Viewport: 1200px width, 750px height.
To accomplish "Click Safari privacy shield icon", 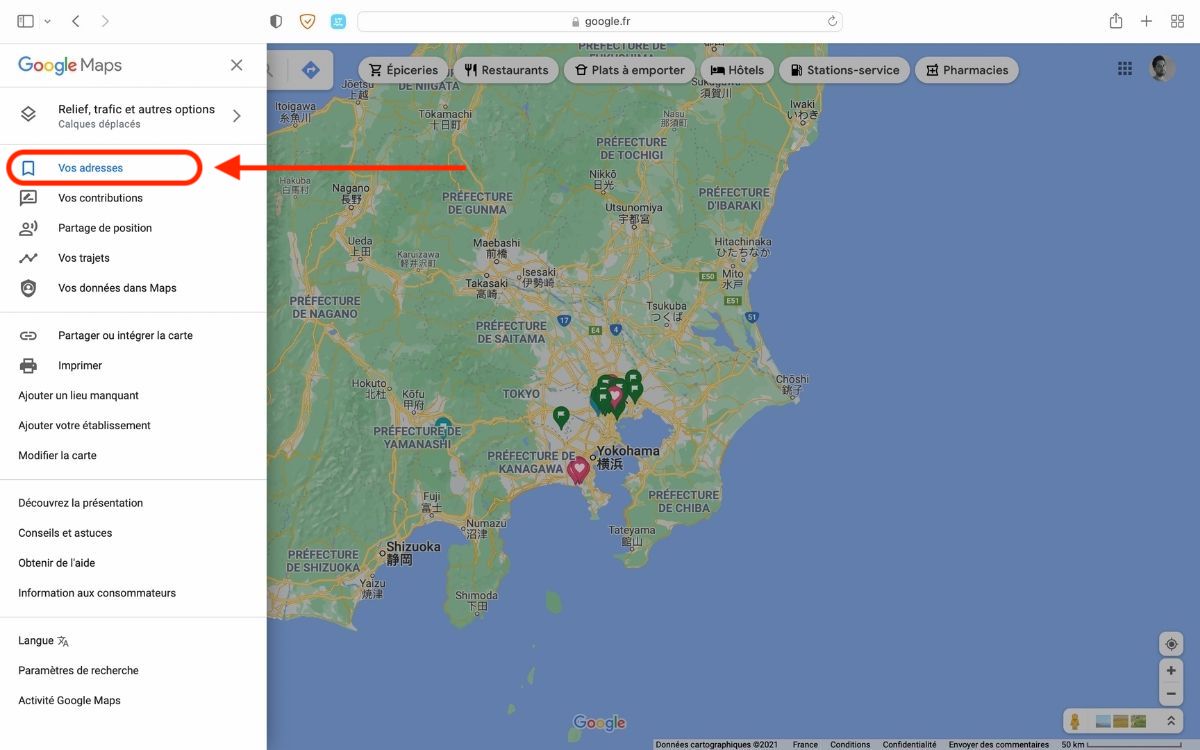I will (277, 21).
